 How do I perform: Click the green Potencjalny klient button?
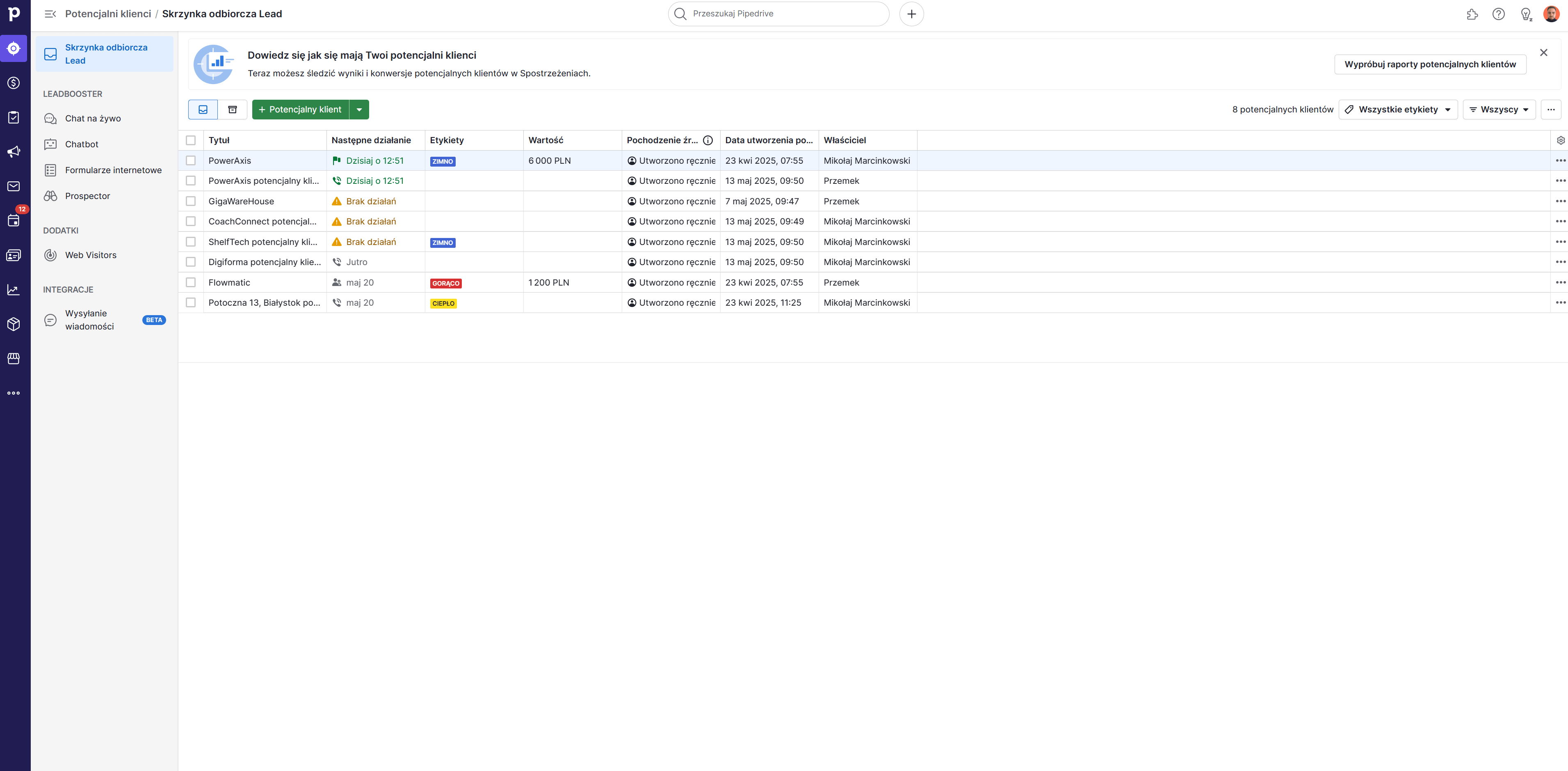coord(300,110)
